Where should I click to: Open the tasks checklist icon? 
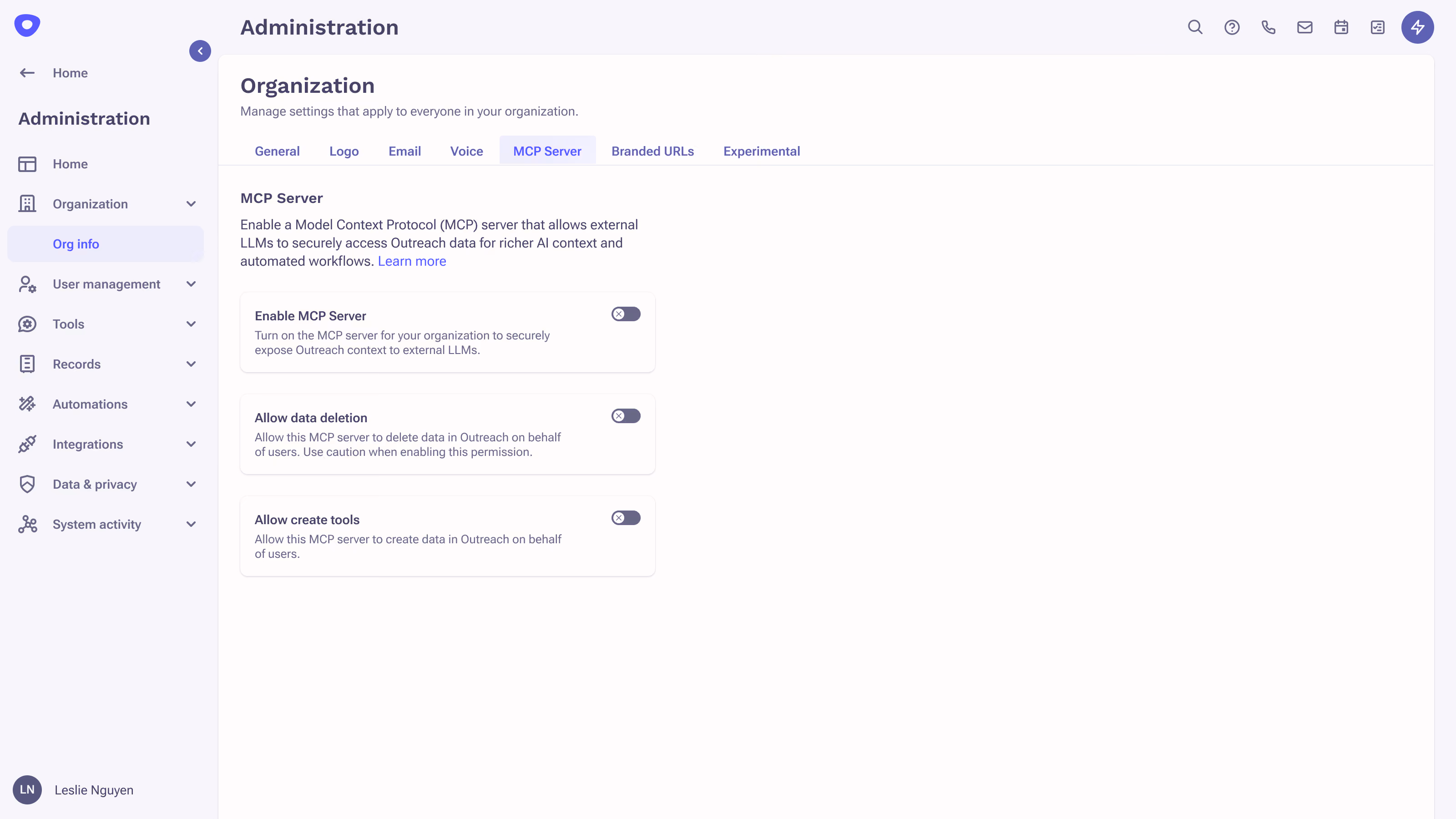coord(1377,27)
